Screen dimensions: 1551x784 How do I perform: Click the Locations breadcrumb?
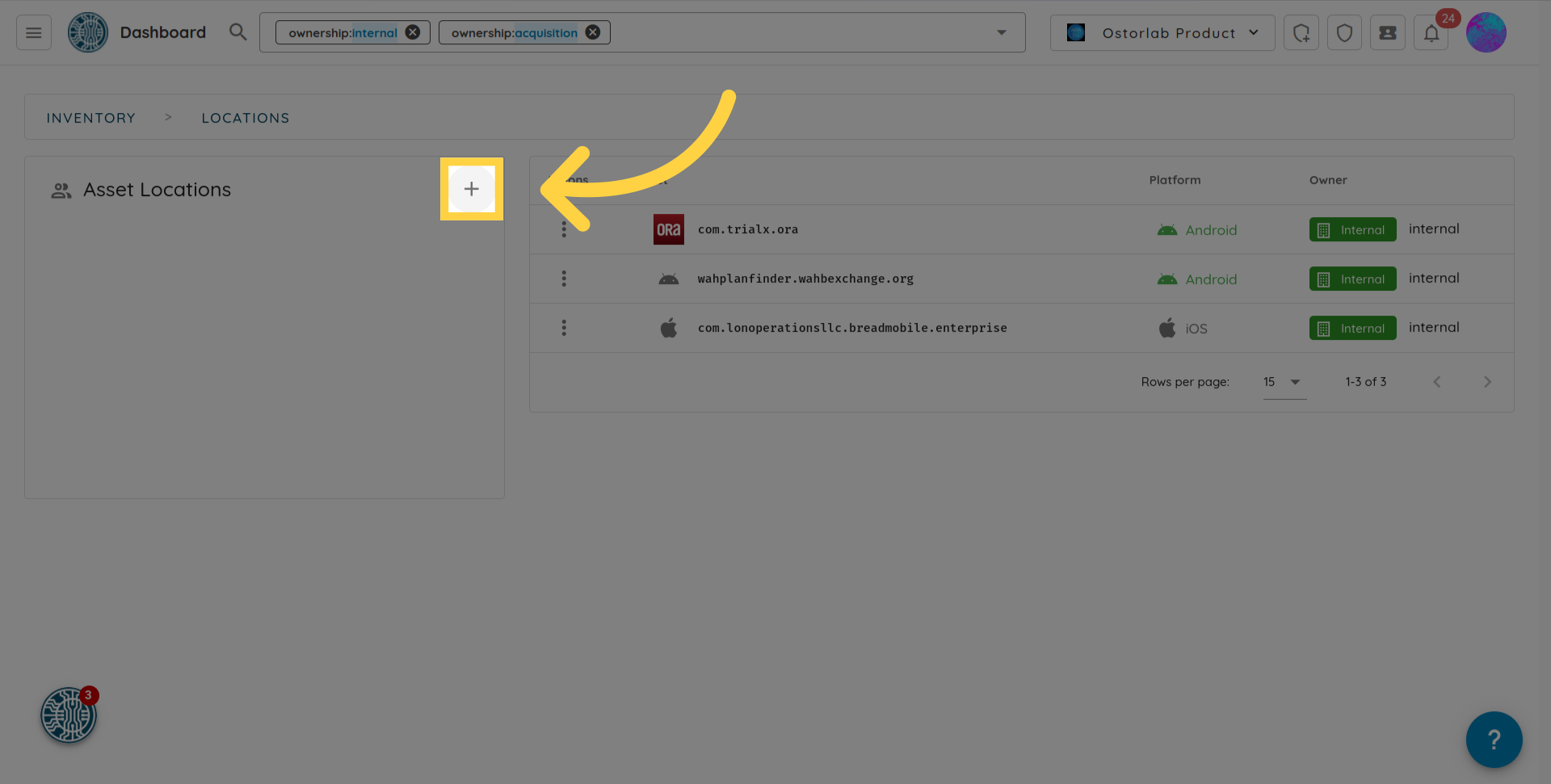click(245, 118)
